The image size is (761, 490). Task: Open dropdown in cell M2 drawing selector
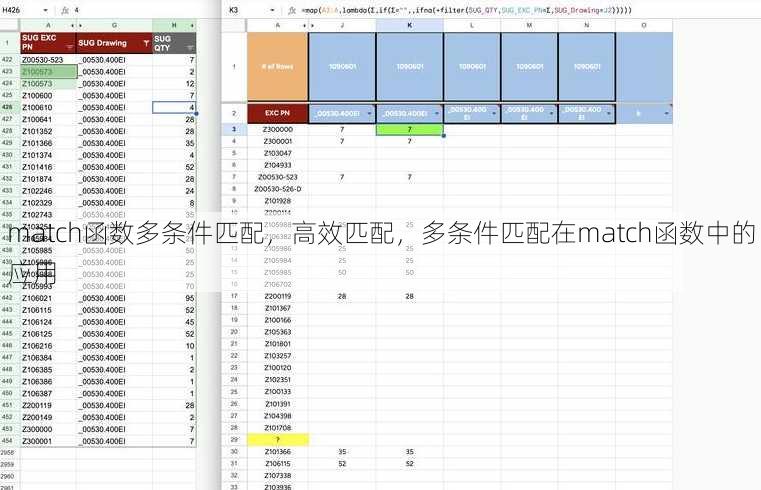click(x=551, y=114)
